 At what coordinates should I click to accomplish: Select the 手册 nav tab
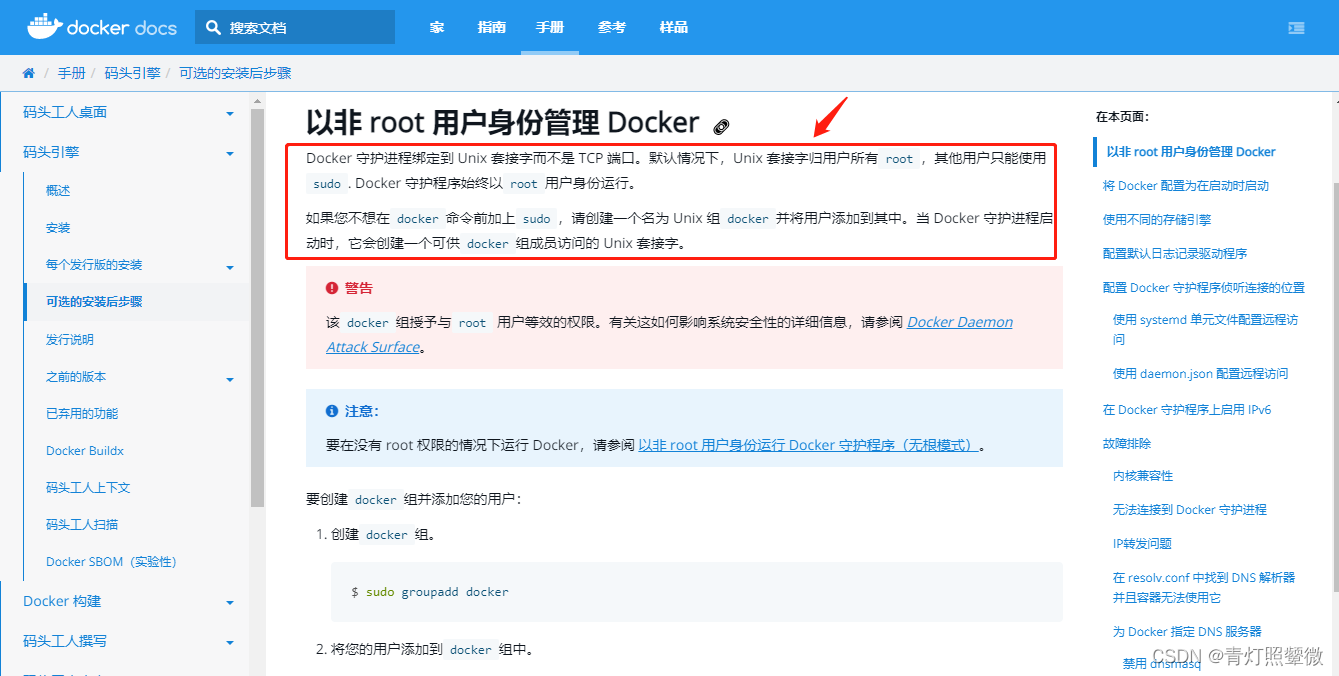(x=550, y=27)
